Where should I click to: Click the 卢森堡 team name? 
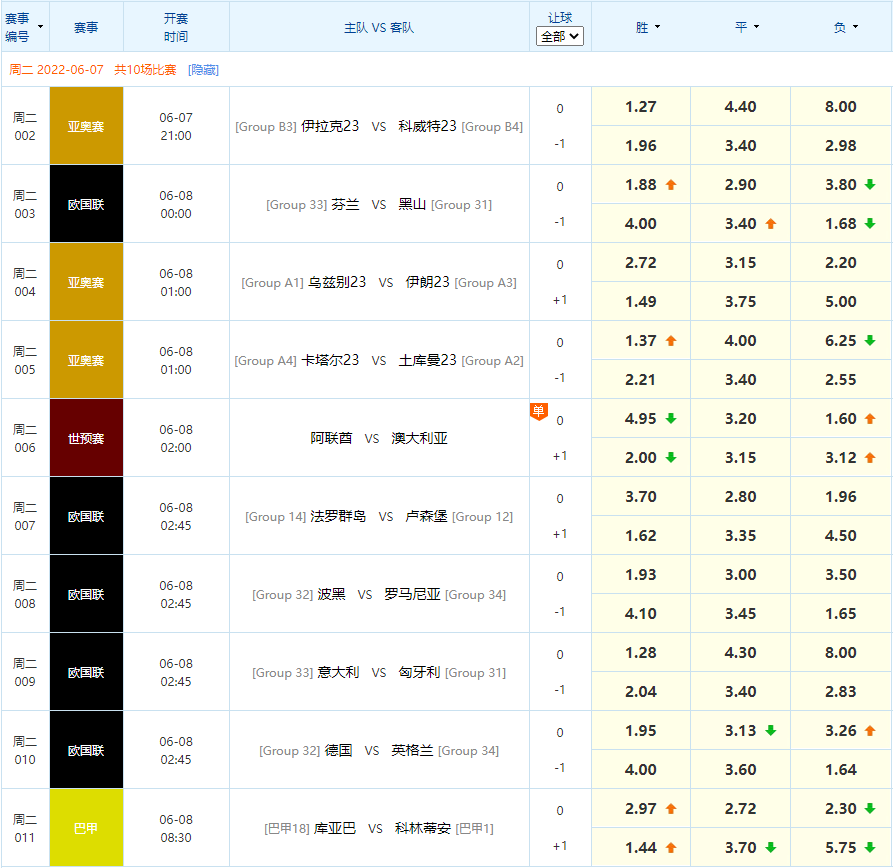(427, 516)
